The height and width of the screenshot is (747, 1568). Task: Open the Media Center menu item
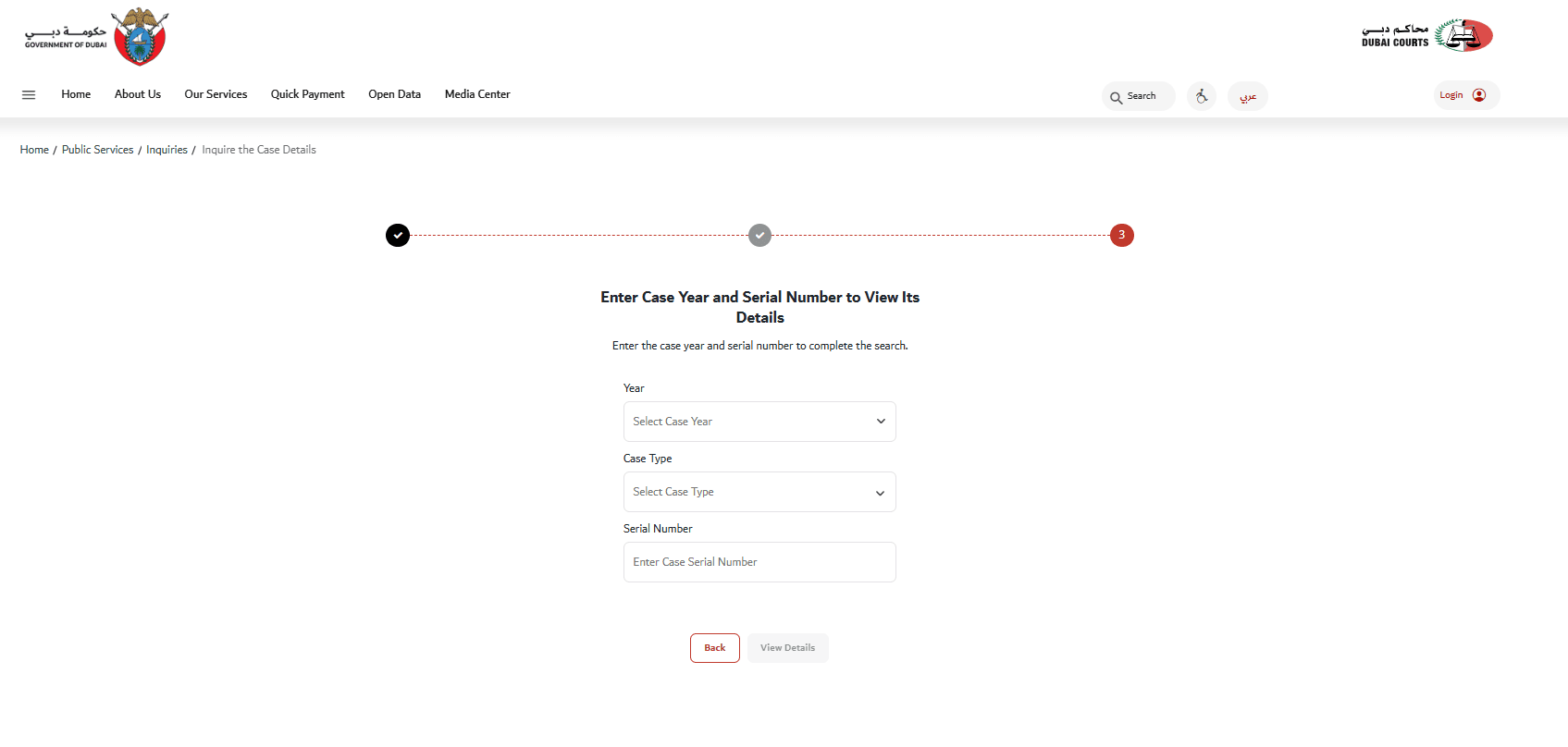pos(477,94)
